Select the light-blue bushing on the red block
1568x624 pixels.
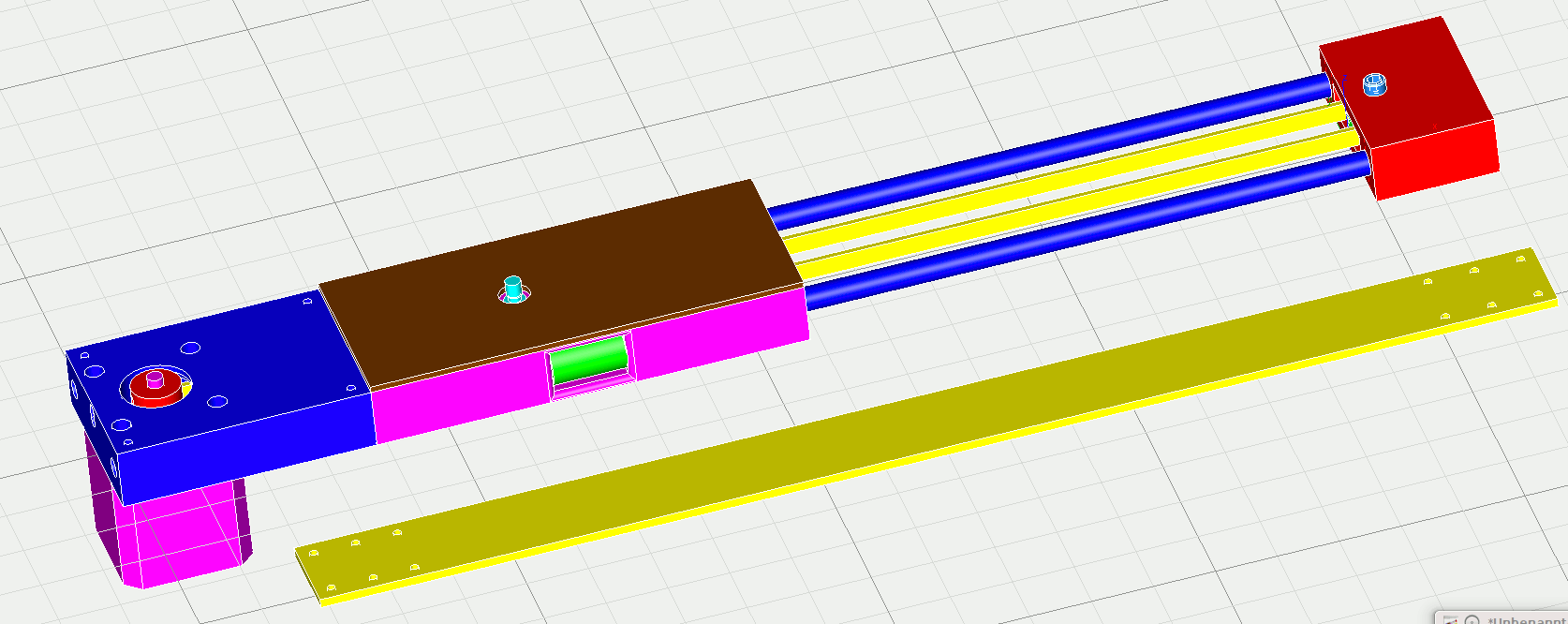point(1374,84)
